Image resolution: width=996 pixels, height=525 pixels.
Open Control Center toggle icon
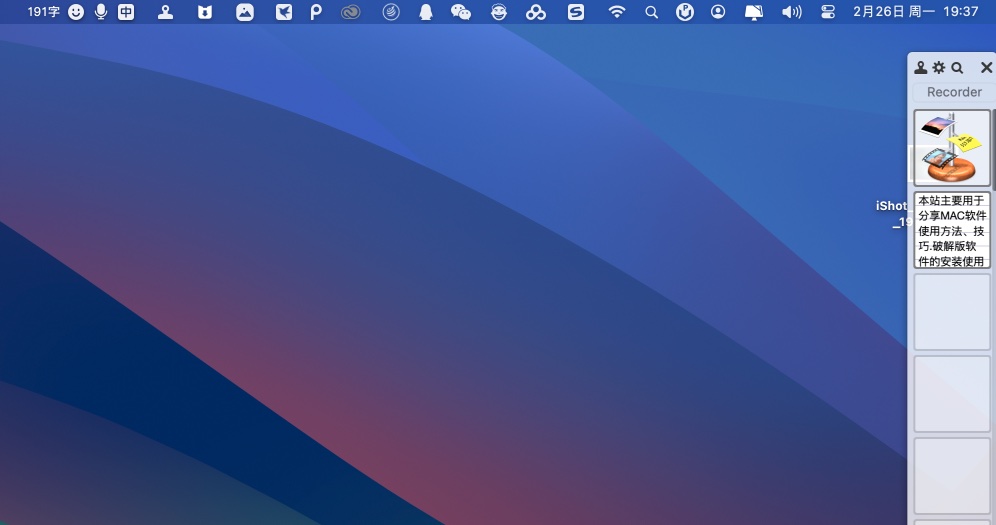[x=828, y=12]
